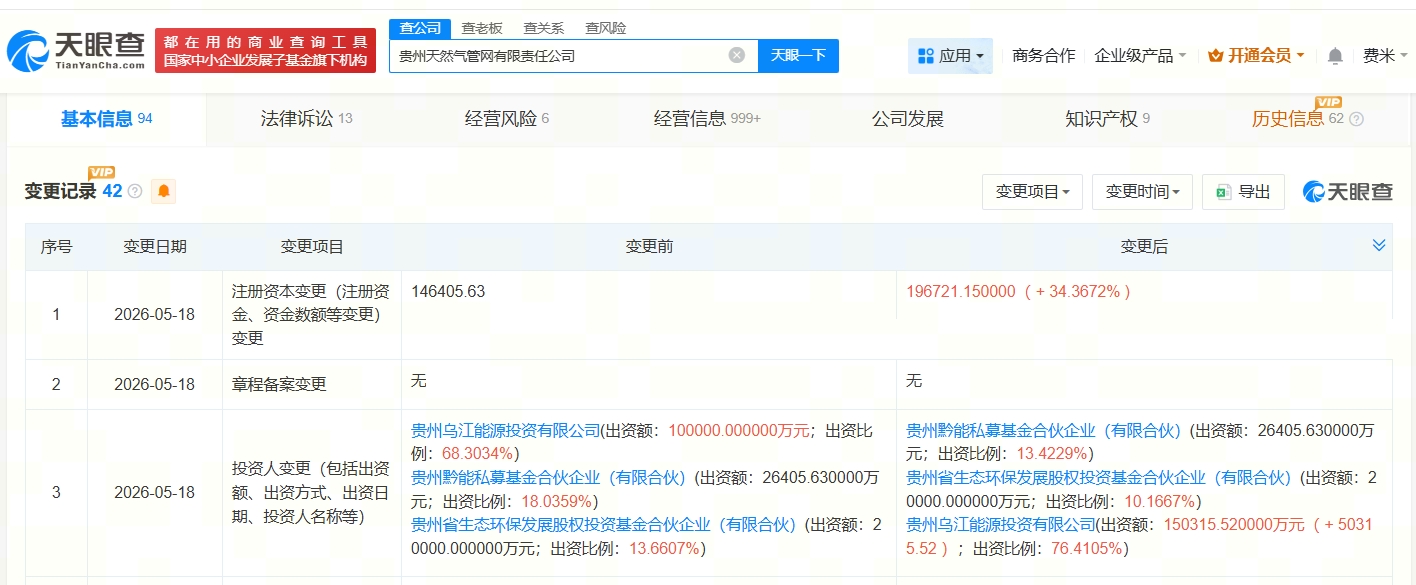
Task: Switch to 法律诉讼 tab
Action: [x=306, y=119]
